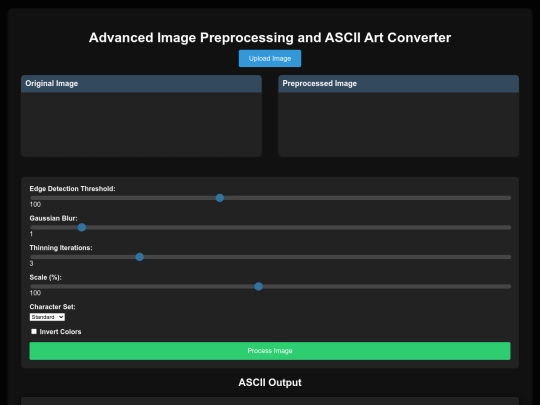The width and height of the screenshot is (540, 405).
Task: Click the Gaussian Blur slider handle
Action: point(82,228)
